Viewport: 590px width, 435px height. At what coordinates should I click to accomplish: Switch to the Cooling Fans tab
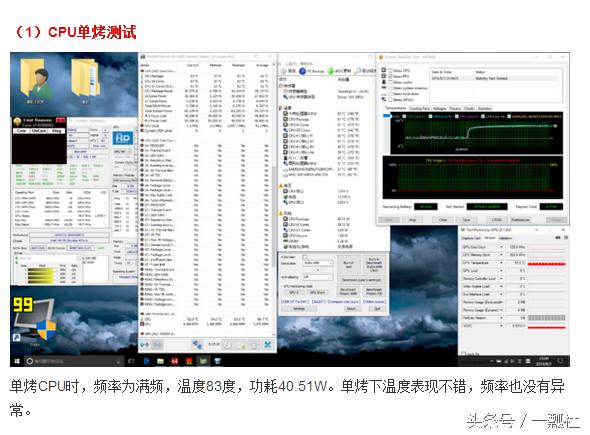pos(419,108)
